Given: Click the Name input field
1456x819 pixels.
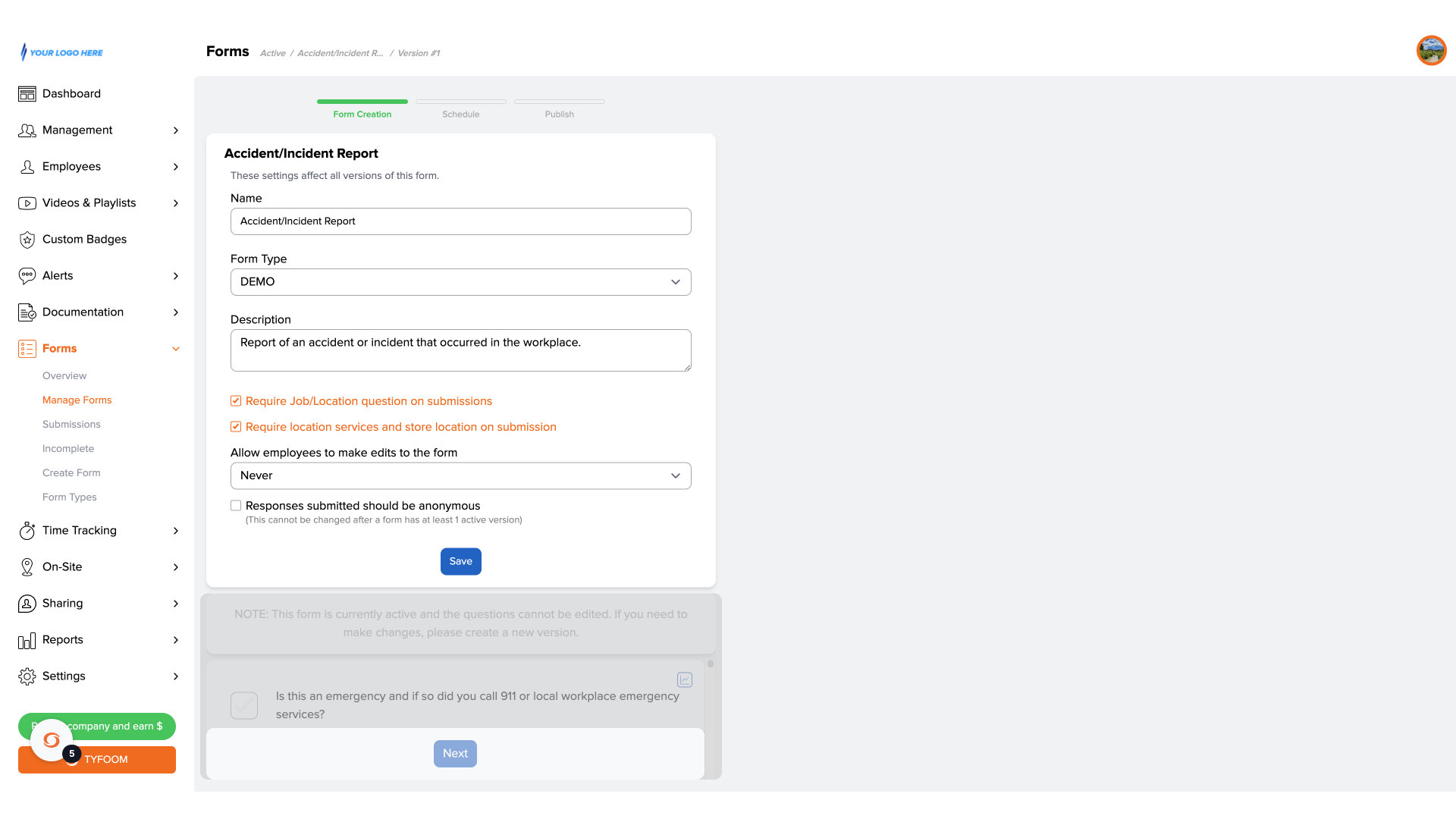Looking at the screenshot, I should [460, 221].
